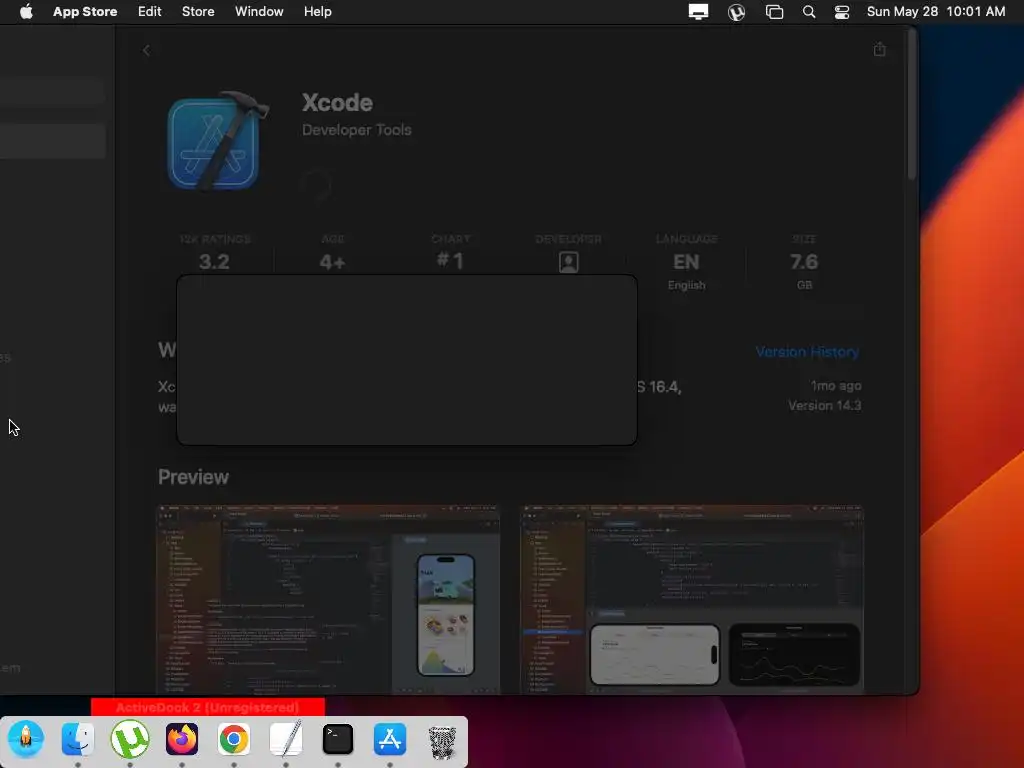The width and height of the screenshot is (1024, 768).
Task: Open Terminal from the dock
Action: pyautogui.click(x=338, y=739)
